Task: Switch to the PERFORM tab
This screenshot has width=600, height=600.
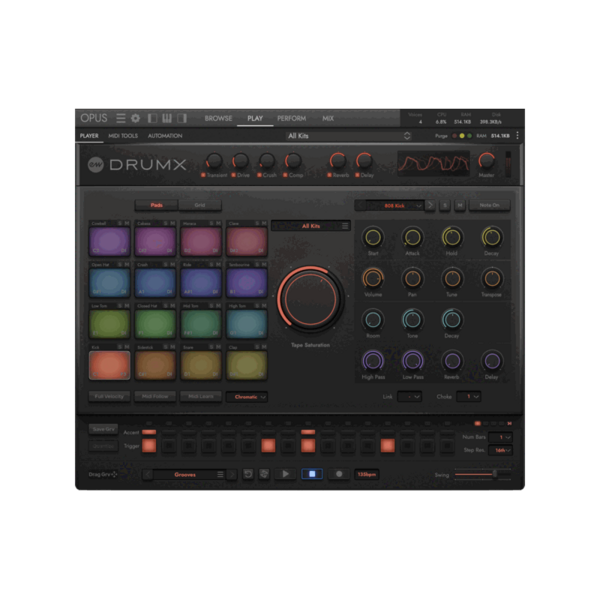Action: click(292, 119)
